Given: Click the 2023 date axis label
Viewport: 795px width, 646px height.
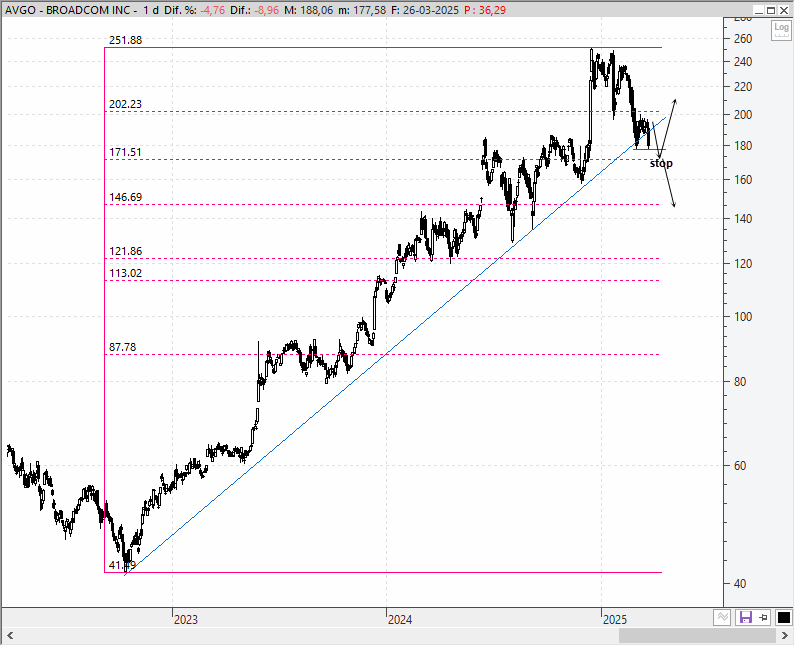Looking at the screenshot, I should 186,620.
